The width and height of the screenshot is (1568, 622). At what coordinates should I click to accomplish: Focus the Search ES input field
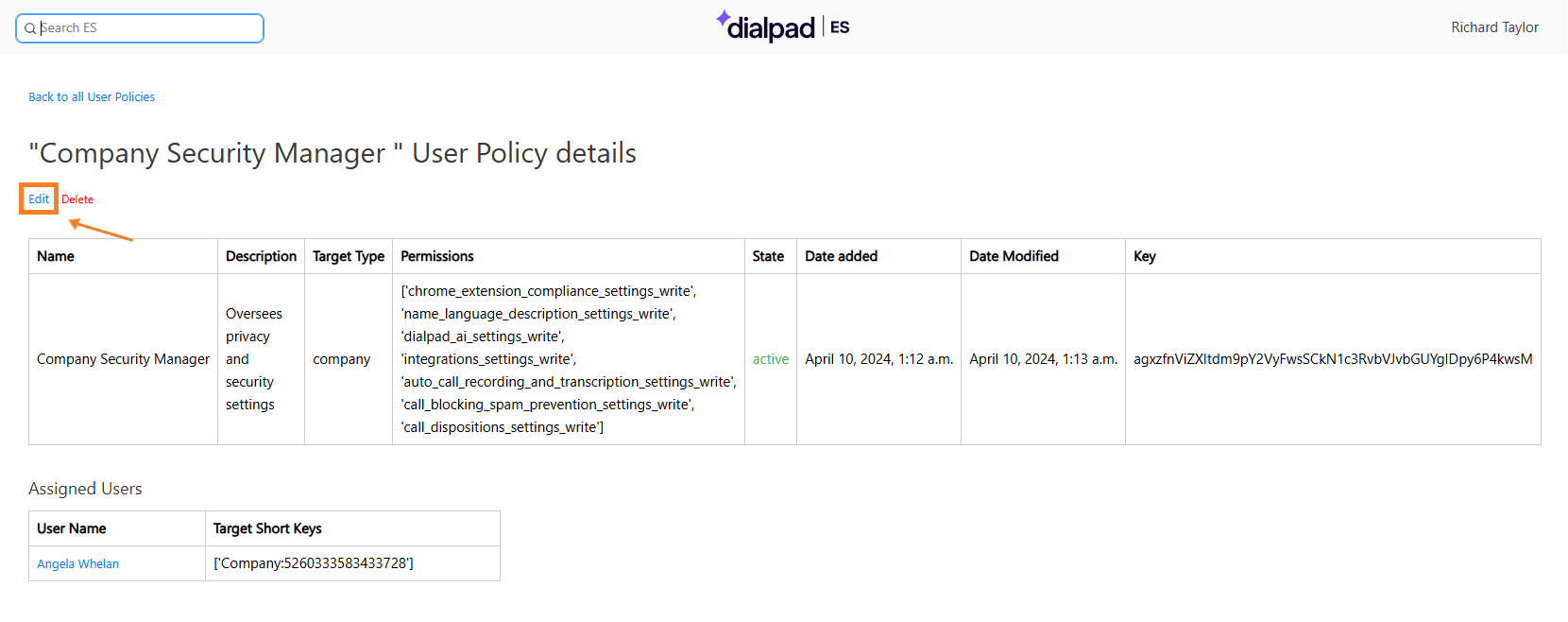140,28
